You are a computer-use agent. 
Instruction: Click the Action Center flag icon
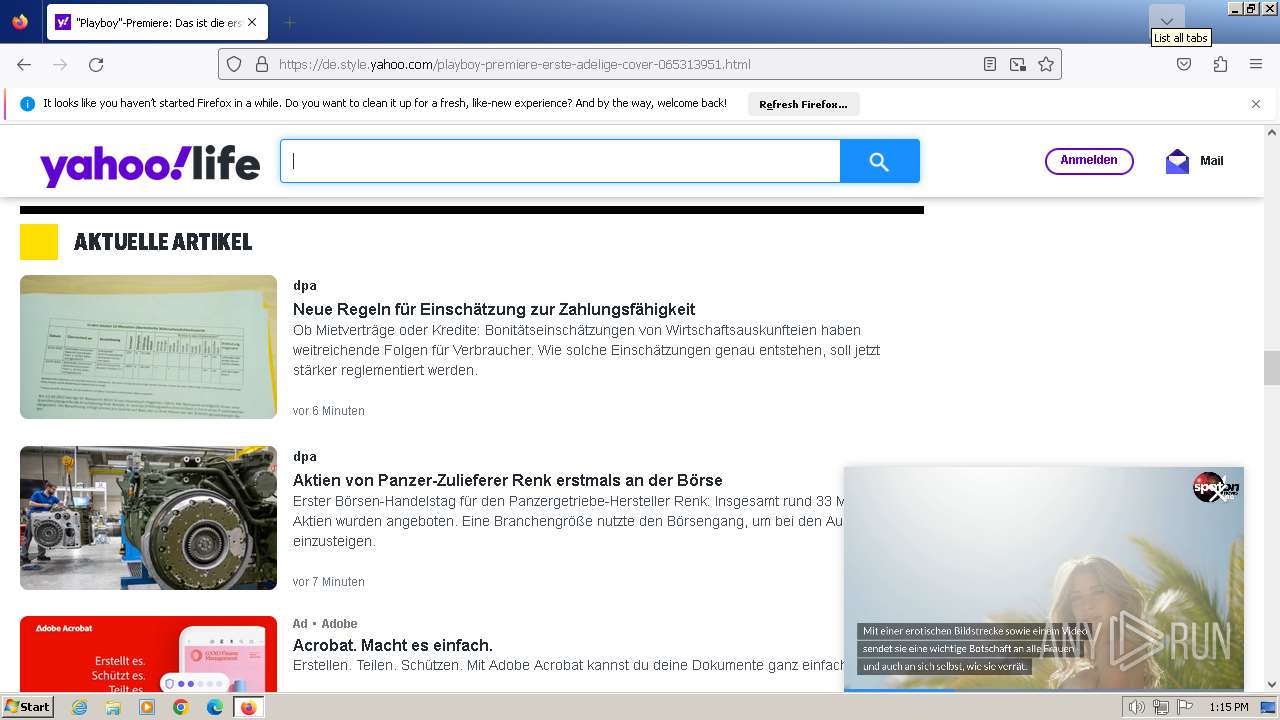1185,707
